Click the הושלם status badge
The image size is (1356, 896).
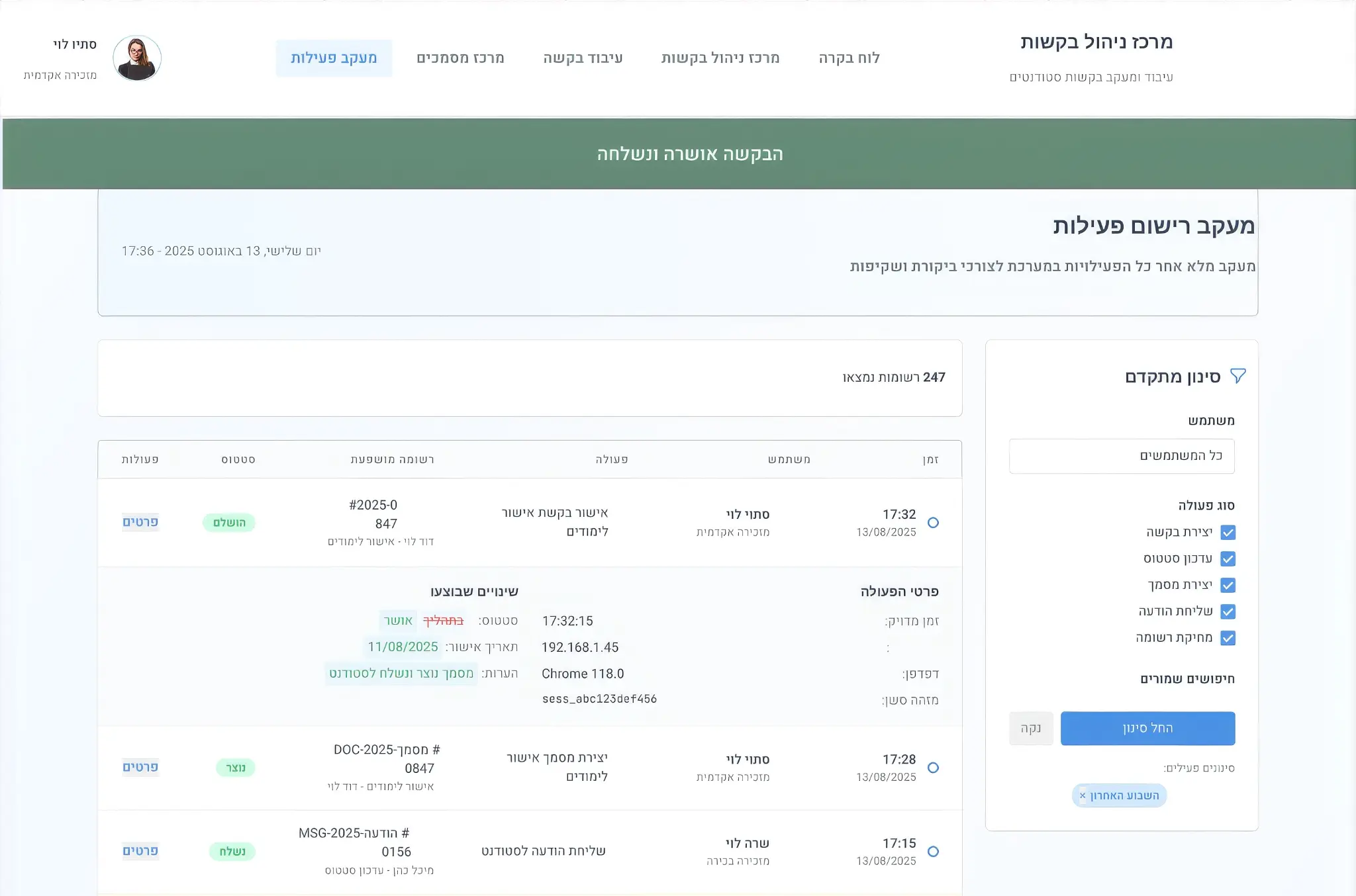[x=229, y=523]
